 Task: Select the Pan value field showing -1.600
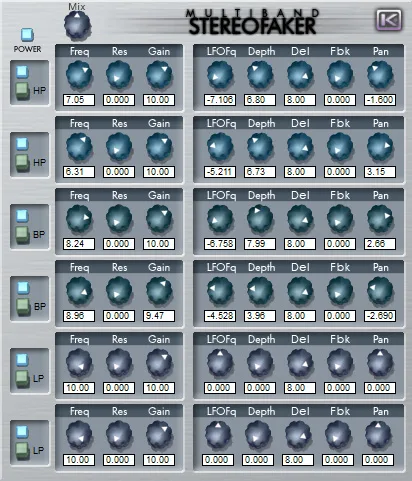380,100
